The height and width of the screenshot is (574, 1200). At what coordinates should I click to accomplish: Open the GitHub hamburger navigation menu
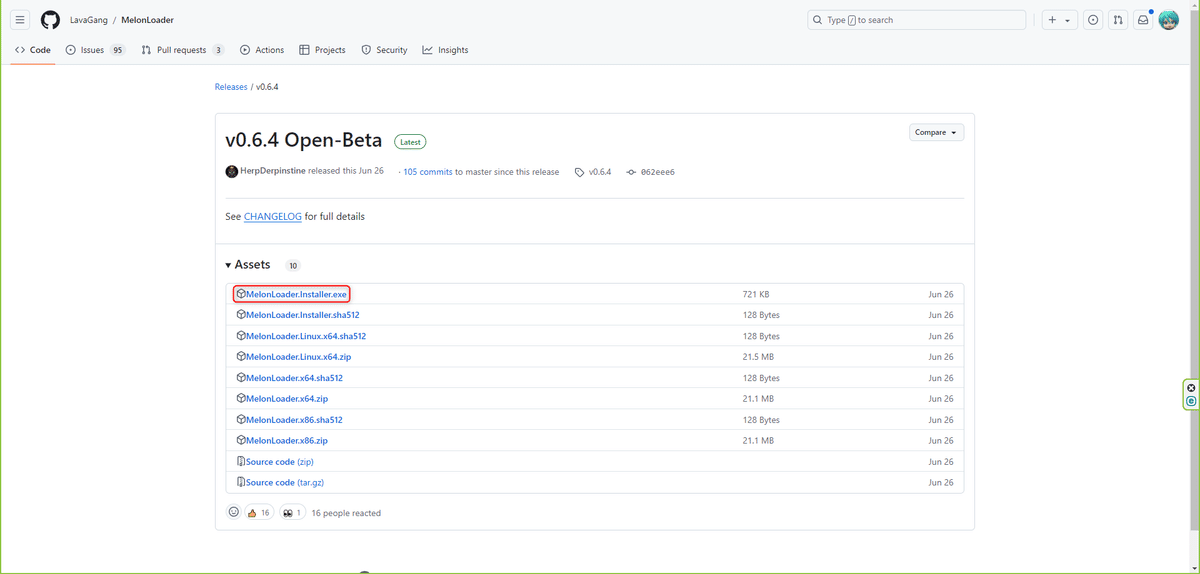[x=20, y=20]
